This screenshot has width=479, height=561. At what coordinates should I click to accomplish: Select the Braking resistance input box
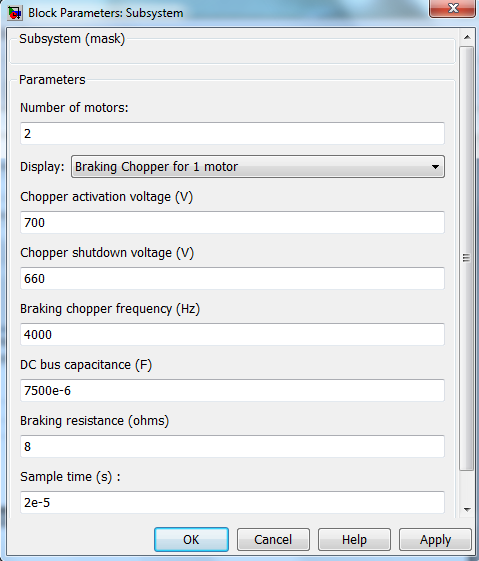(232, 446)
